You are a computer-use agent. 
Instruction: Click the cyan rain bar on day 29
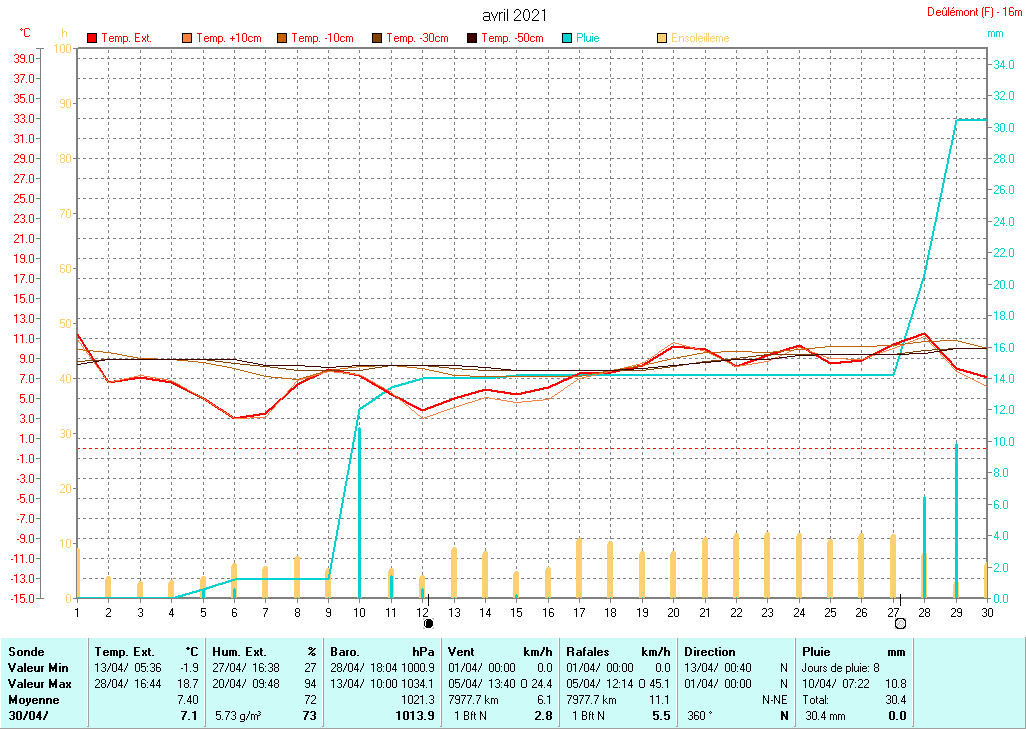click(x=956, y=520)
